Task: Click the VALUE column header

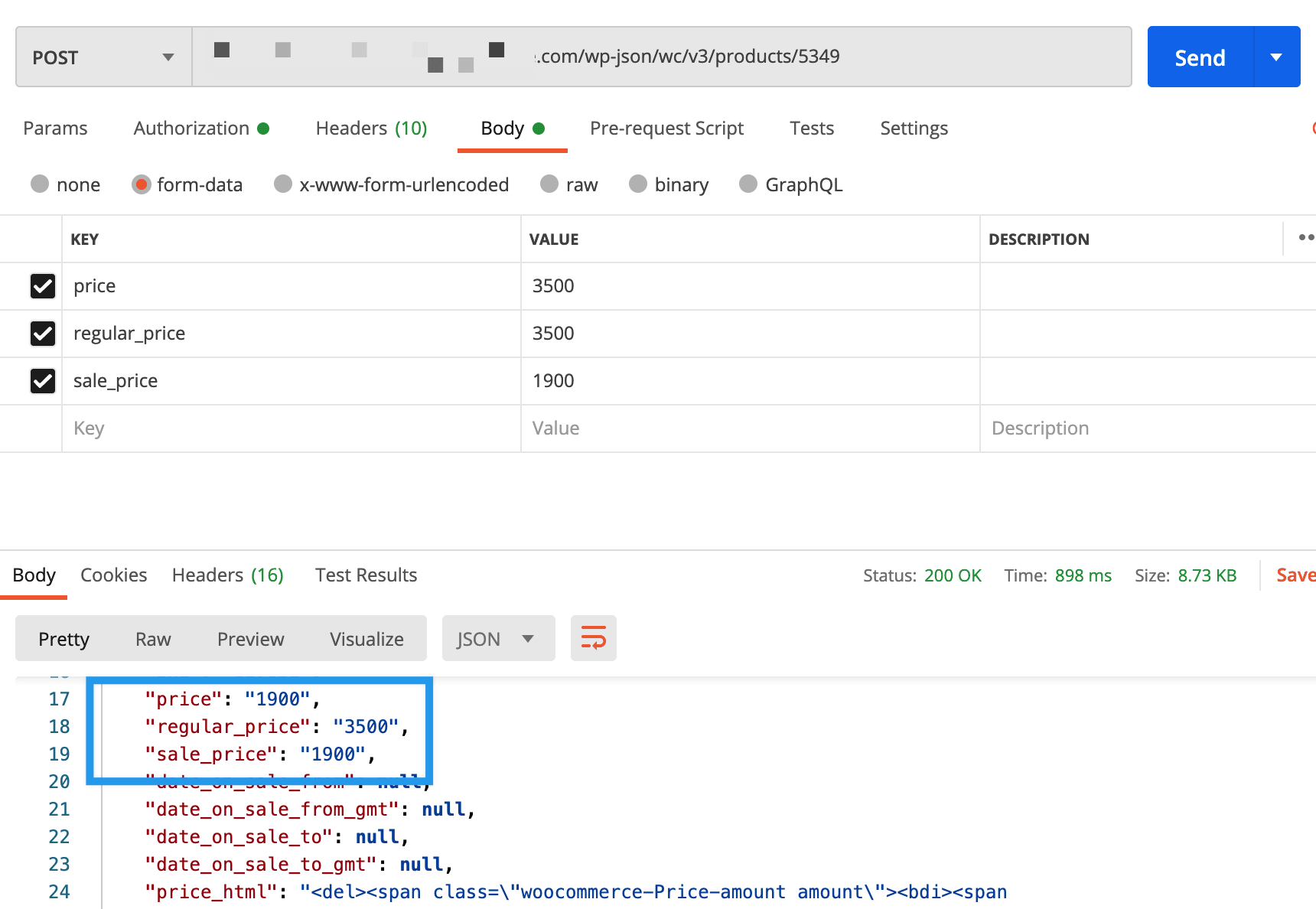Action: (x=554, y=239)
